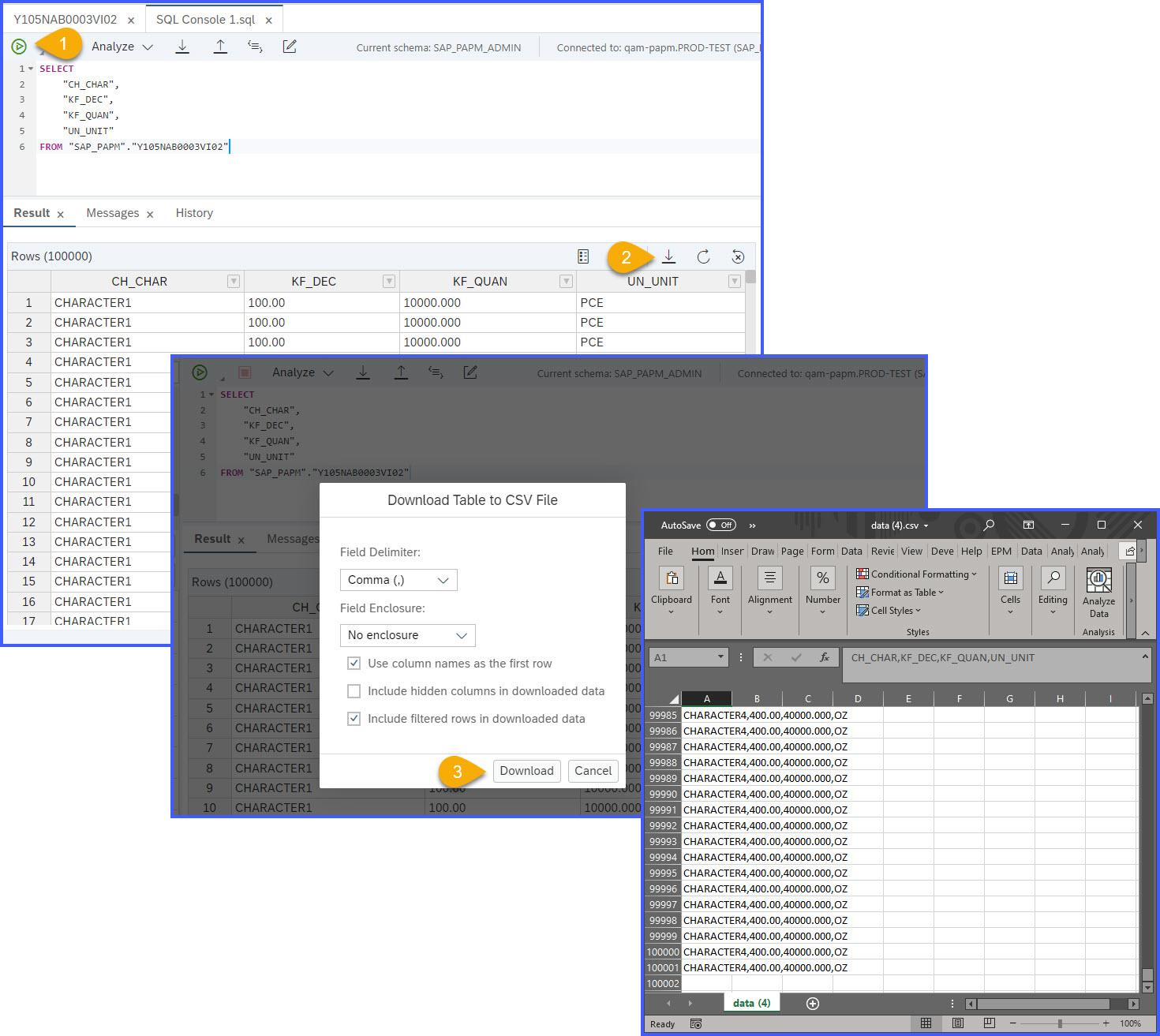Open Field Enclosure No enclosure dropdown
The width and height of the screenshot is (1160, 1036).
click(x=408, y=635)
